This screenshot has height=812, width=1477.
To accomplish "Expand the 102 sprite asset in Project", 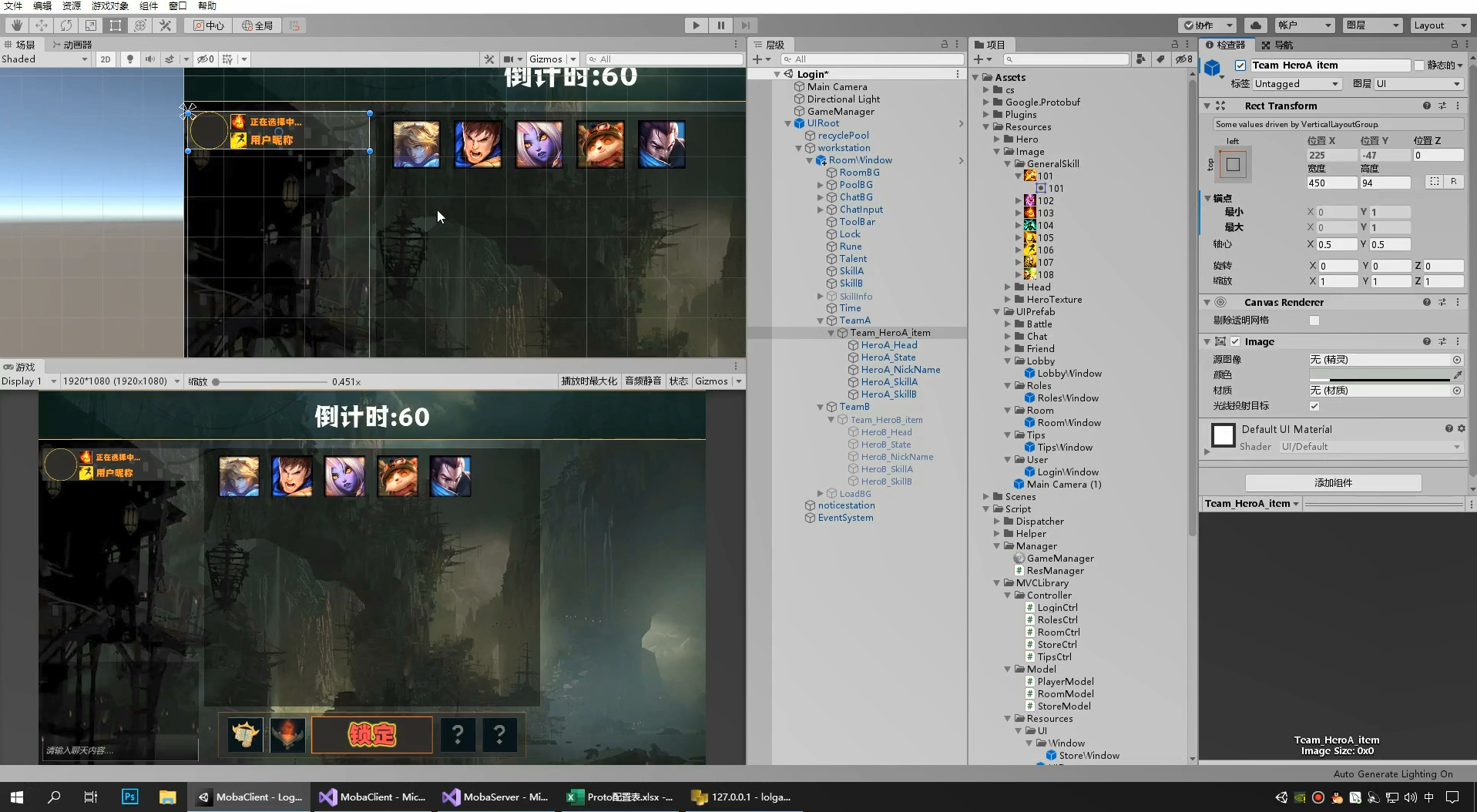I will click(1019, 201).
